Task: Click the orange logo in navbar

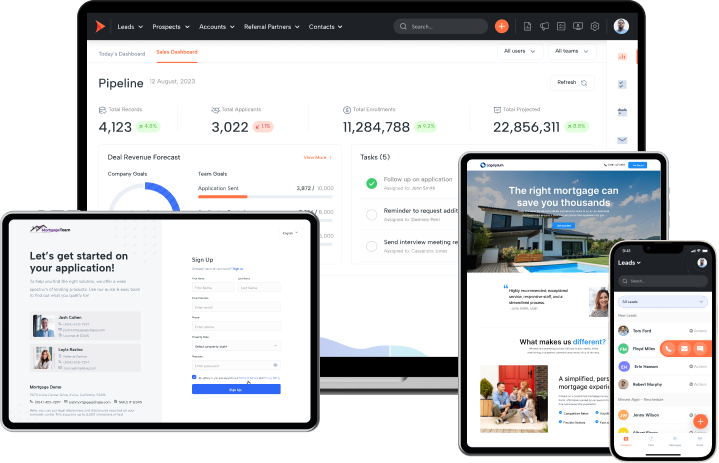Action: pos(98,26)
